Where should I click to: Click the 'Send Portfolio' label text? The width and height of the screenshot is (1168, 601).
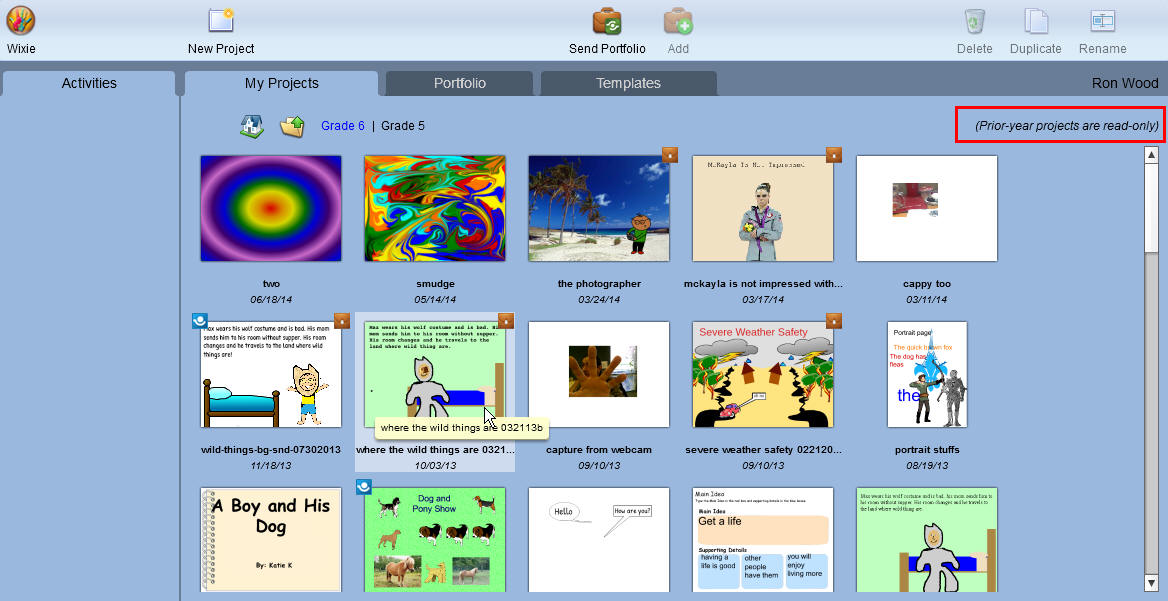[x=607, y=48]
